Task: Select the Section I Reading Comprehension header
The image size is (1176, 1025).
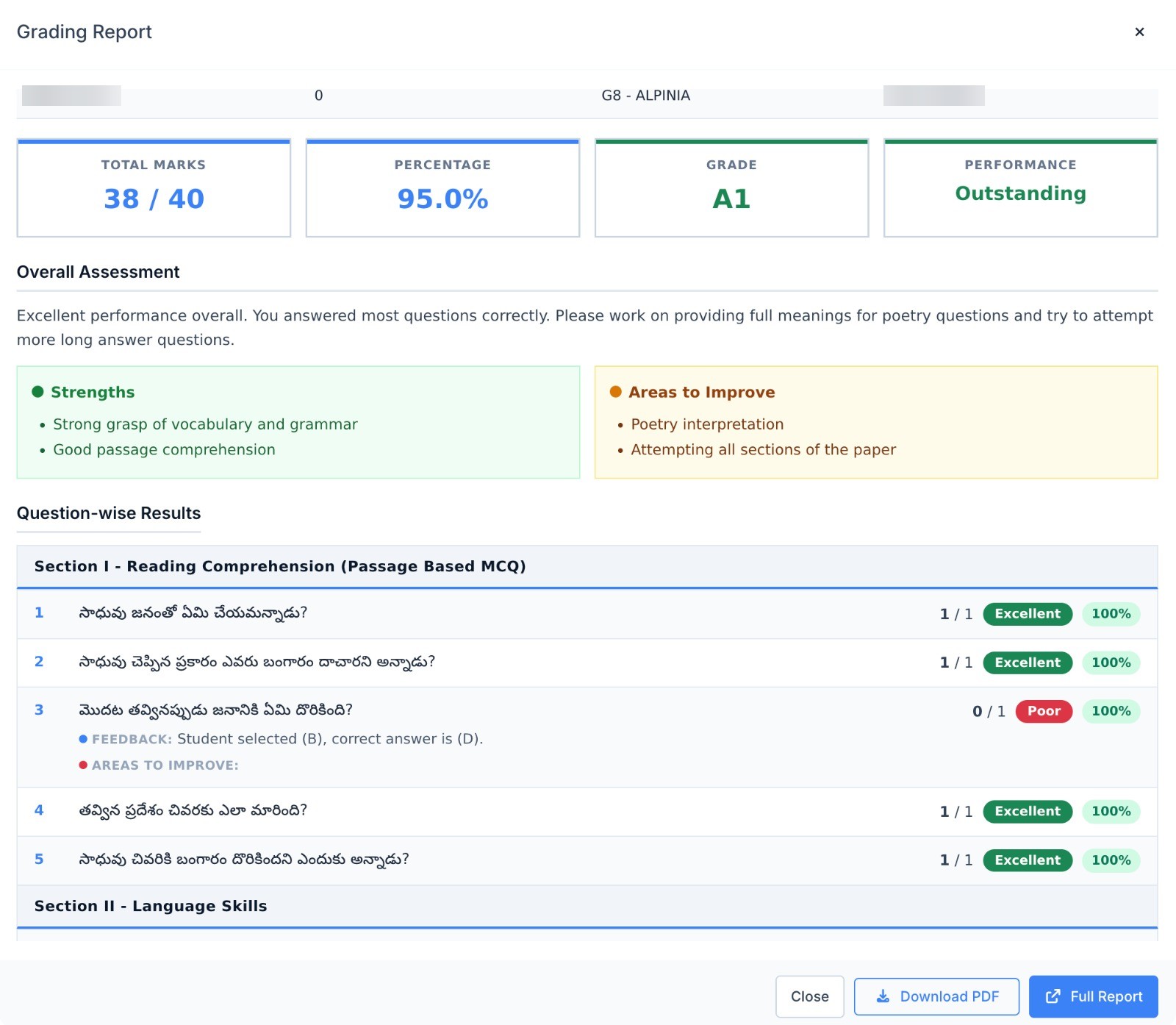Action: click(x=587, y=566)
